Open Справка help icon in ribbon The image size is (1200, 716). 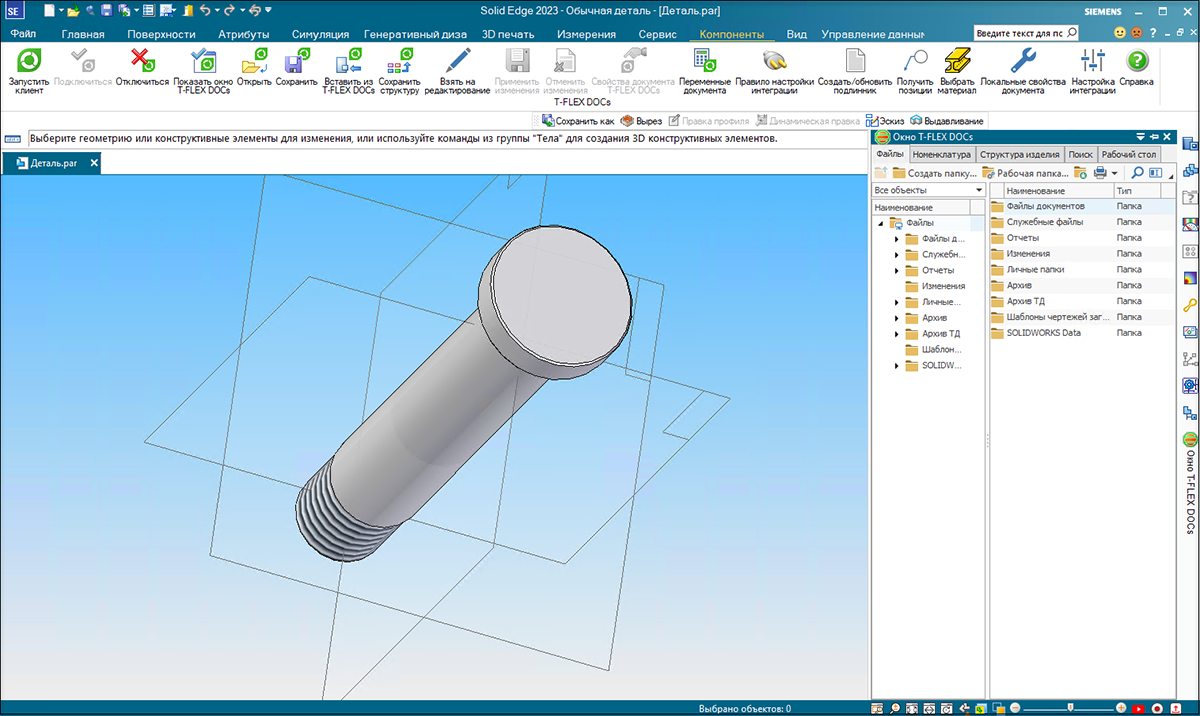(x=1136, y=62)
